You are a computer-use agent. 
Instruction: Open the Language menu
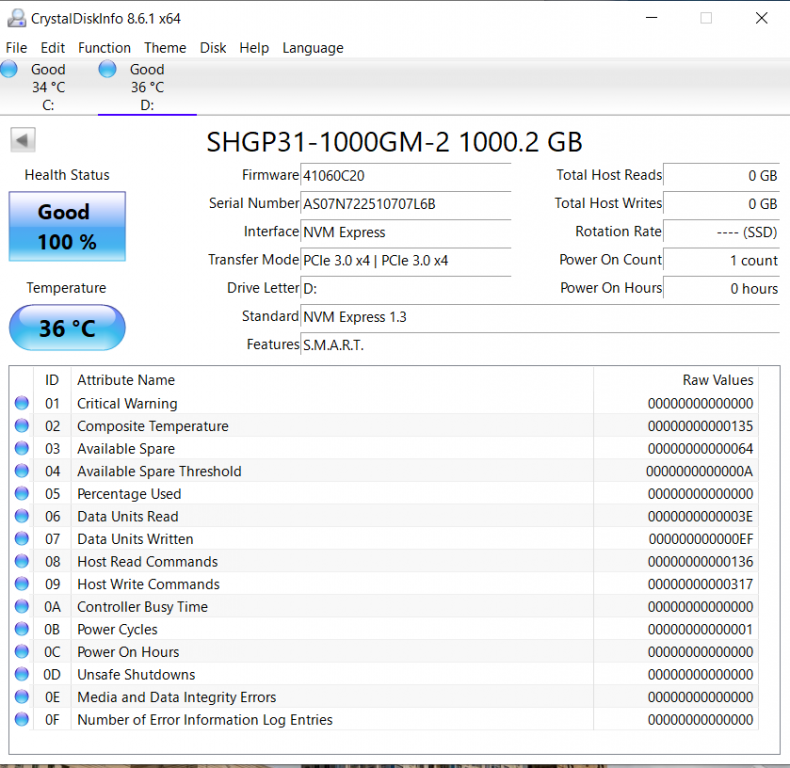[312, 48]
